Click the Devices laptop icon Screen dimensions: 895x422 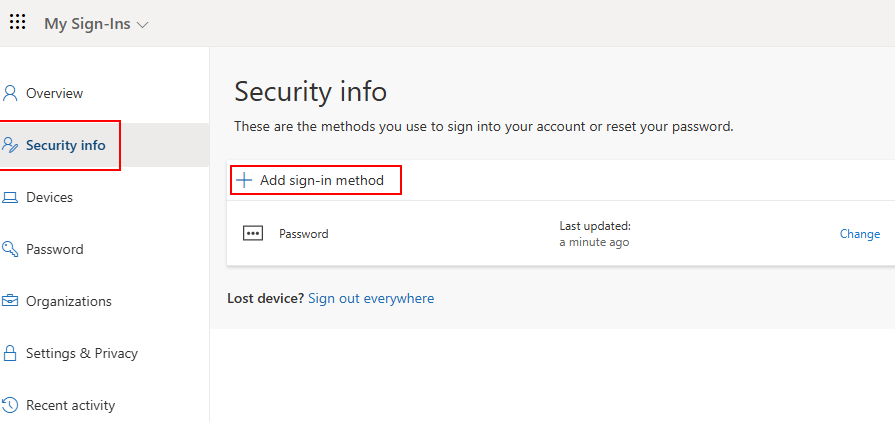pyautogui.click(x=10, y=198)
